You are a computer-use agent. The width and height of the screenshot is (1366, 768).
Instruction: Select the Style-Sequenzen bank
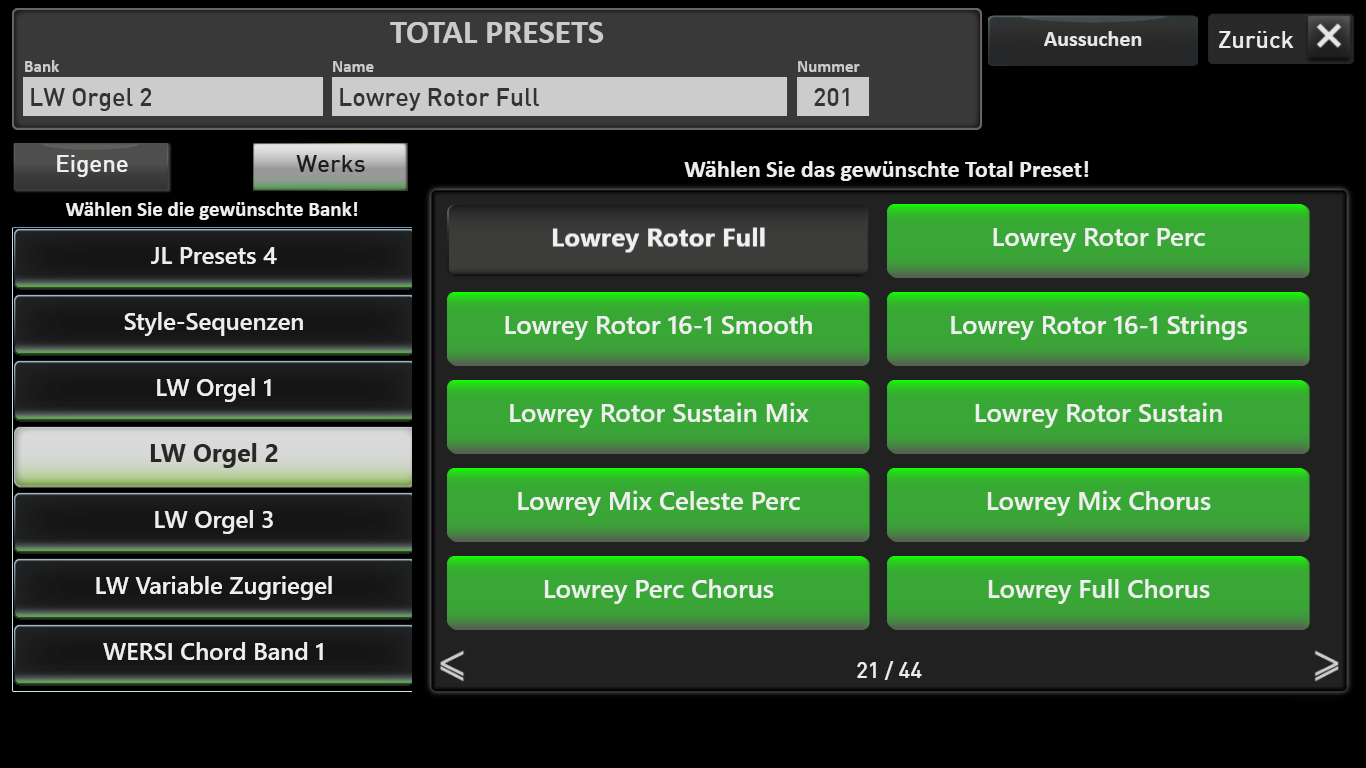213,323
